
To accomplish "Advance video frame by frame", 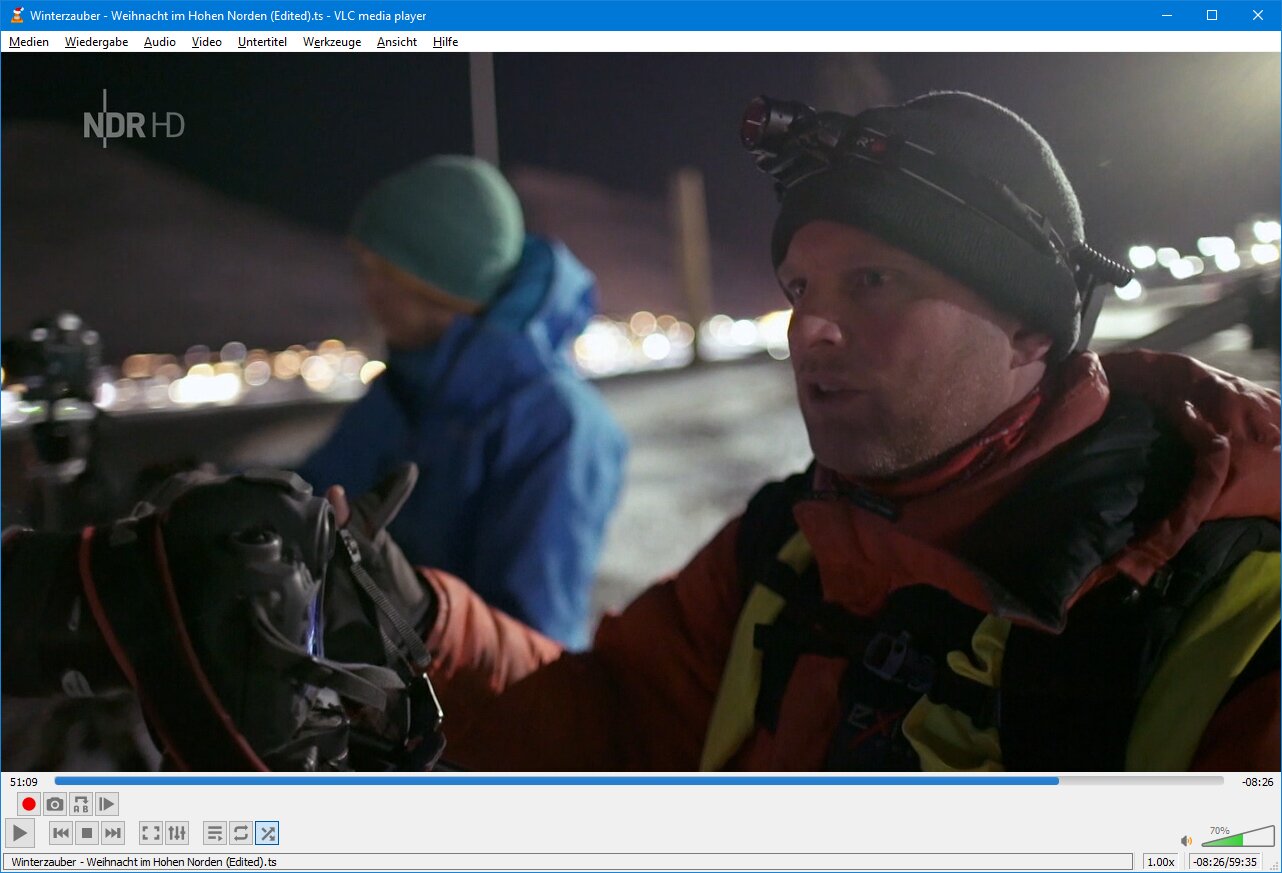I will (107, 804).
